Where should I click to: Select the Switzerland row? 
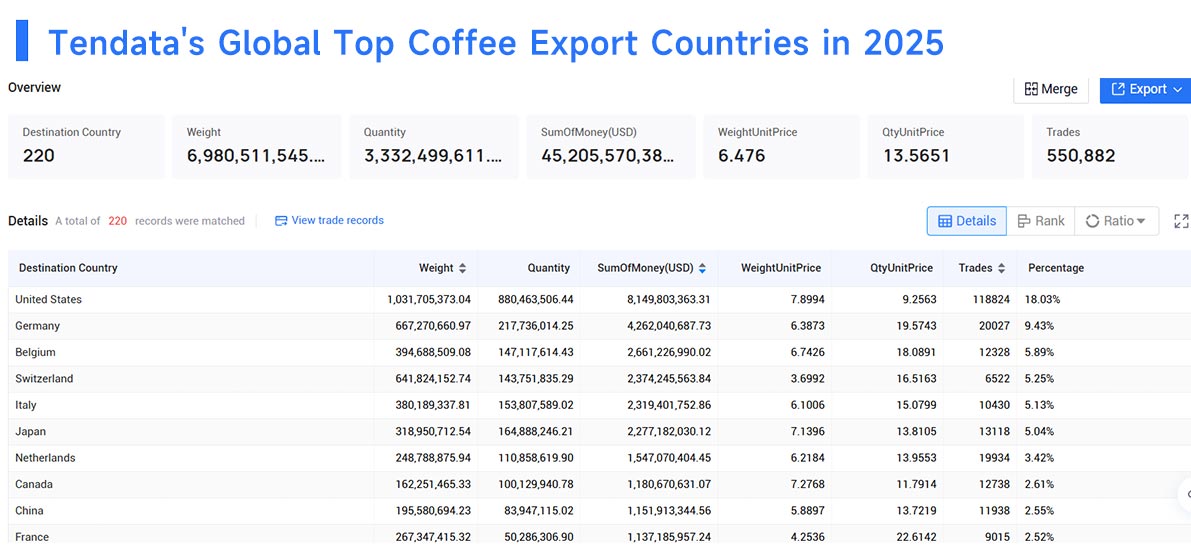point(599,378)
